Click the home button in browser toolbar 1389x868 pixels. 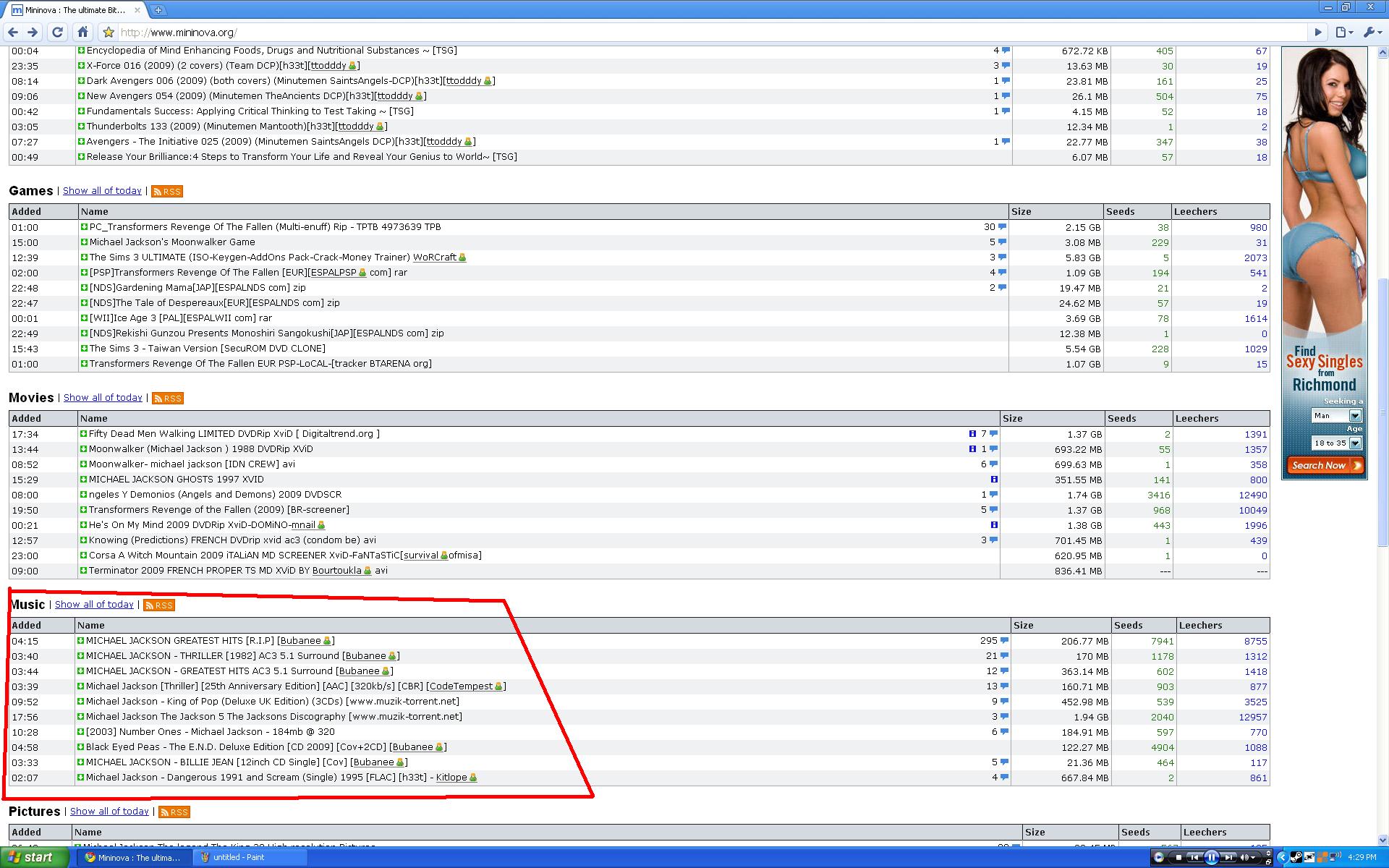click(82, 32)
